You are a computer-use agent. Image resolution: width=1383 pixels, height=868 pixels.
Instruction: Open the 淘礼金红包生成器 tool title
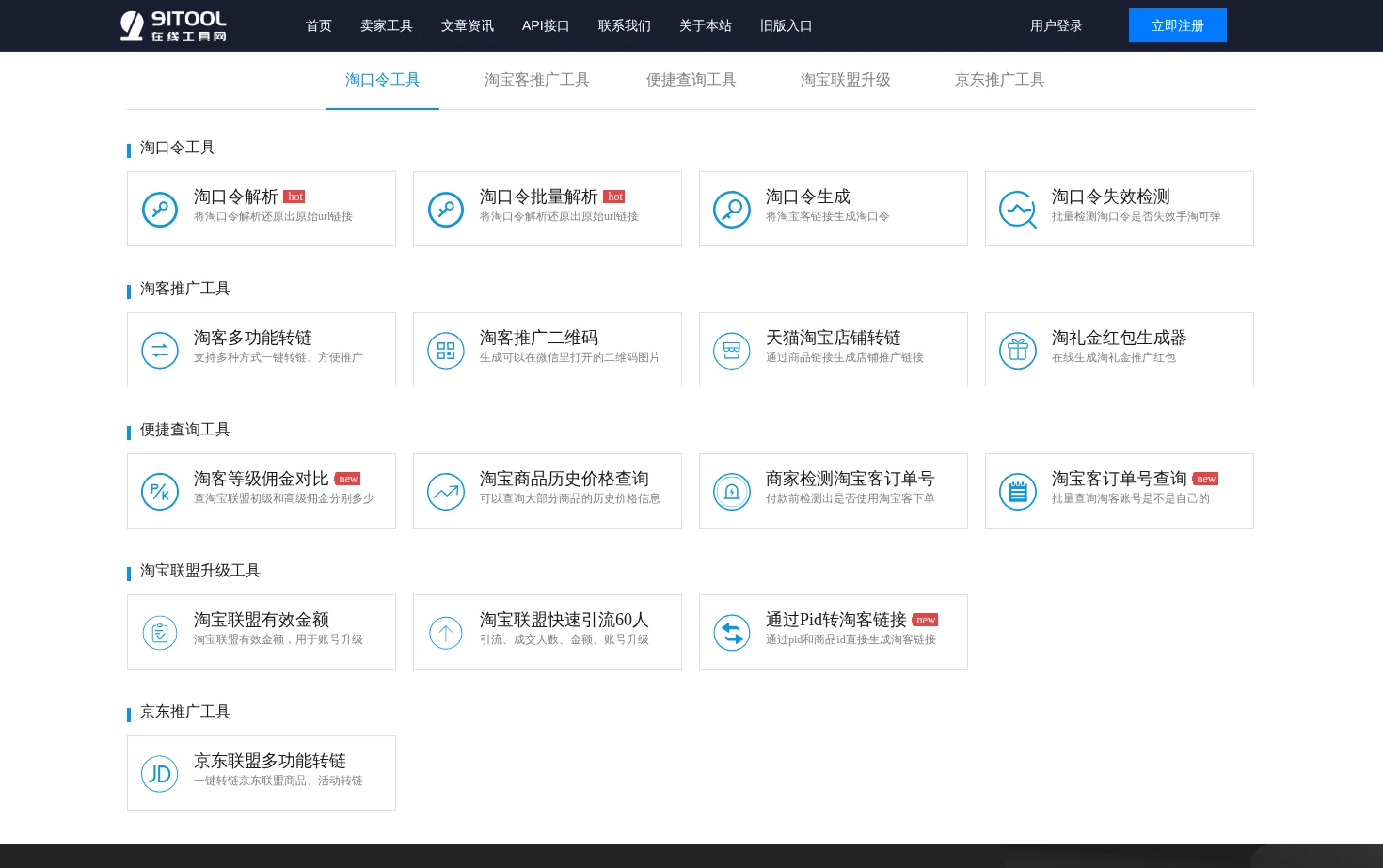[x=1120, y=338]
